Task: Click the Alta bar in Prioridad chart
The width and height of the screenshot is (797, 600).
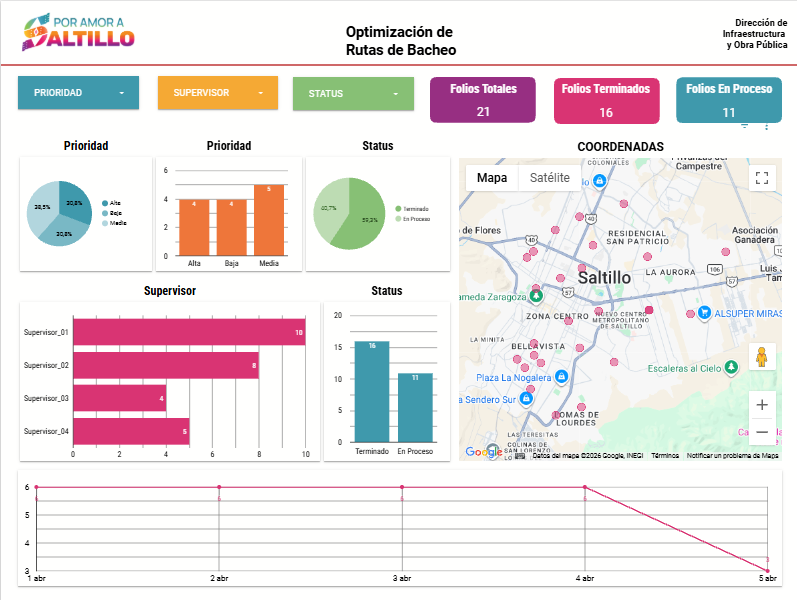Action: click(x=194, y=227)
